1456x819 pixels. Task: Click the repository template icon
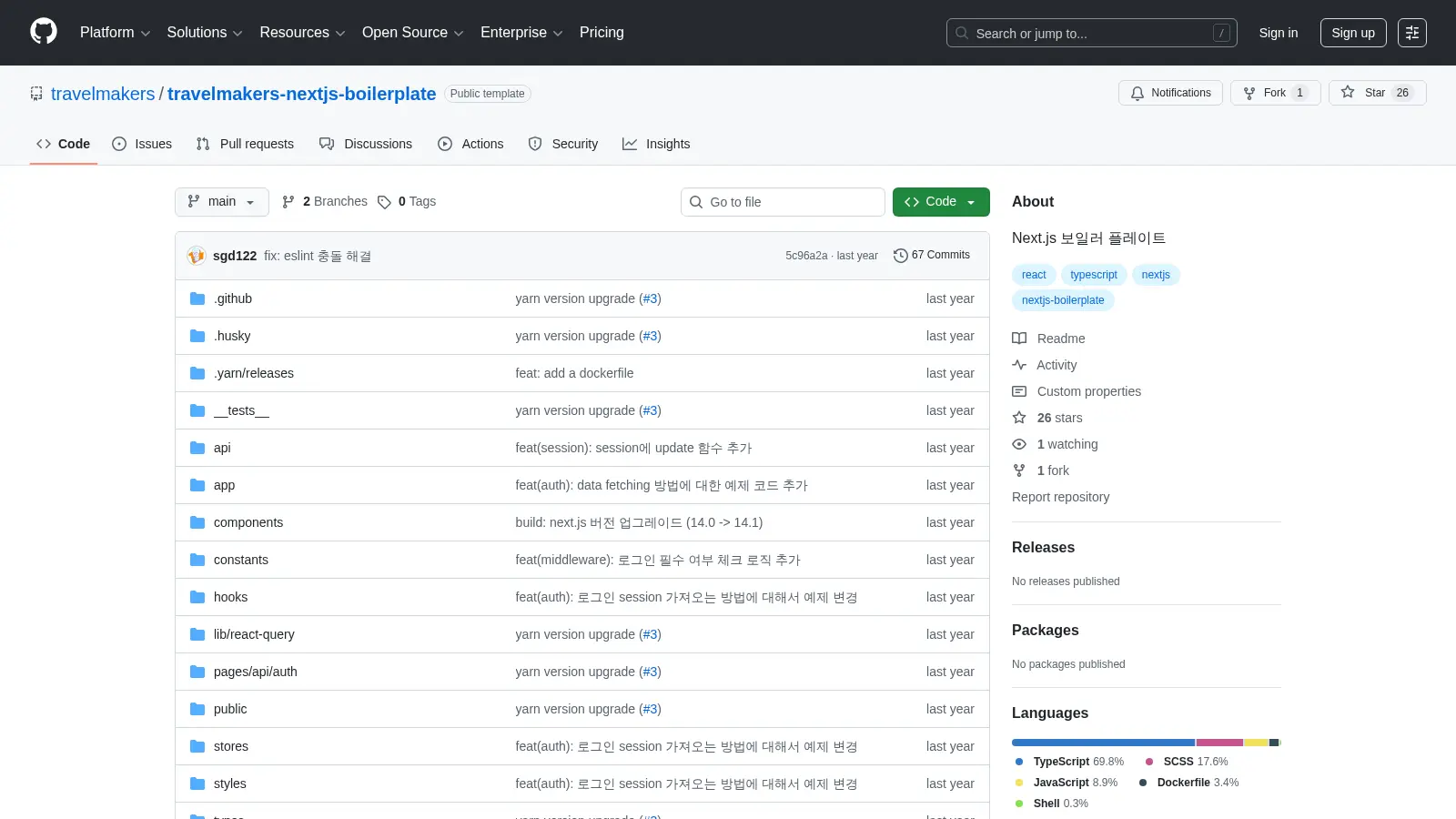pos(36,94)
